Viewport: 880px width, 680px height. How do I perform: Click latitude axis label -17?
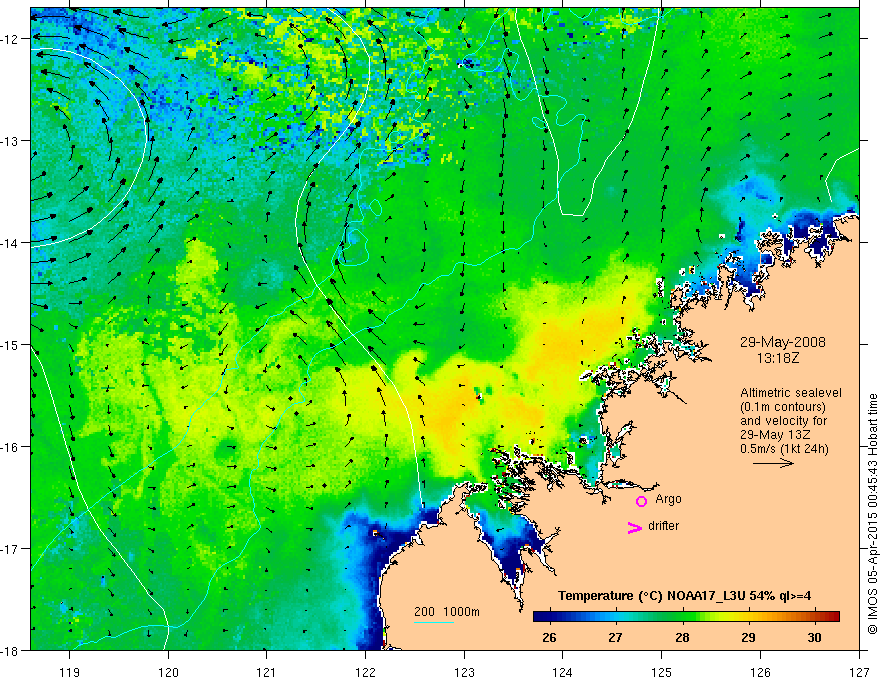pyautogui.click(x=9, y=549)
